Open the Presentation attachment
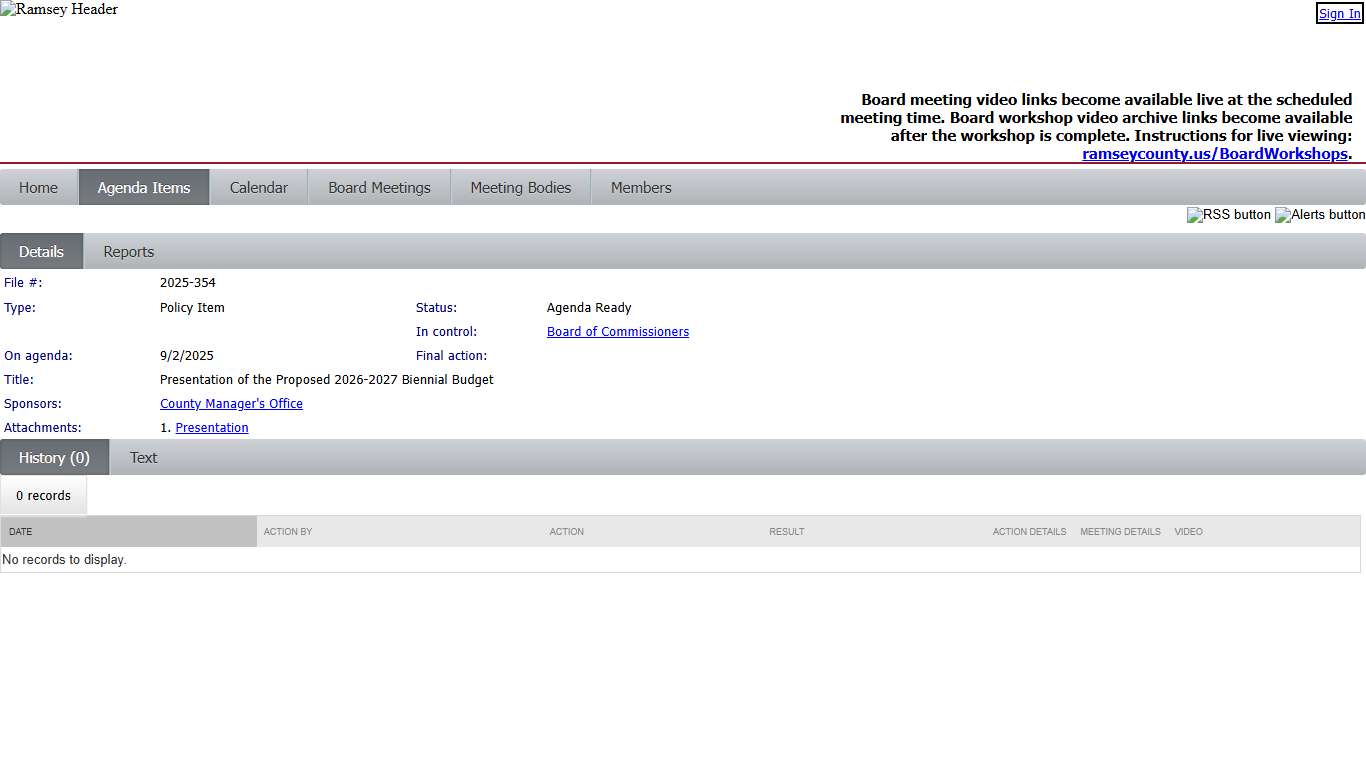1366x768 pixels. coord(212,428)
